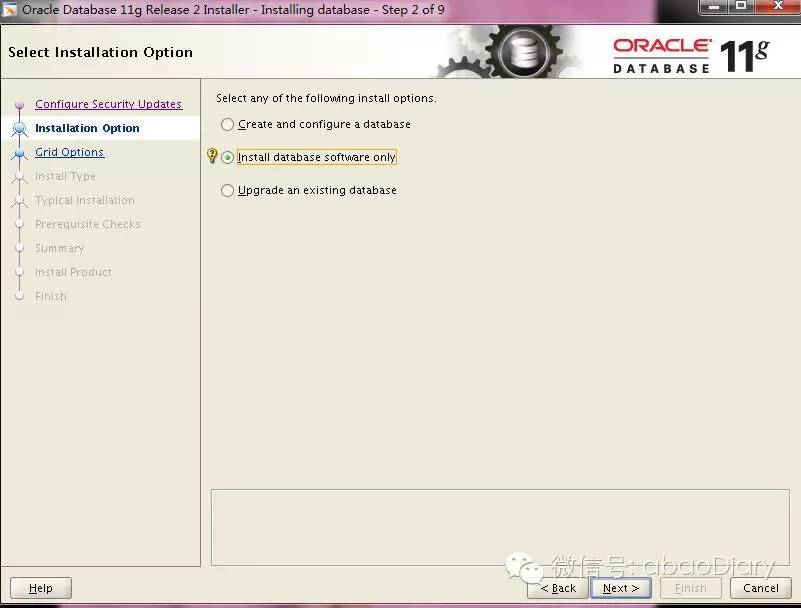801x608 pixels.
Task: Select Install database software only radio button
Action: (x=227, y=157)
